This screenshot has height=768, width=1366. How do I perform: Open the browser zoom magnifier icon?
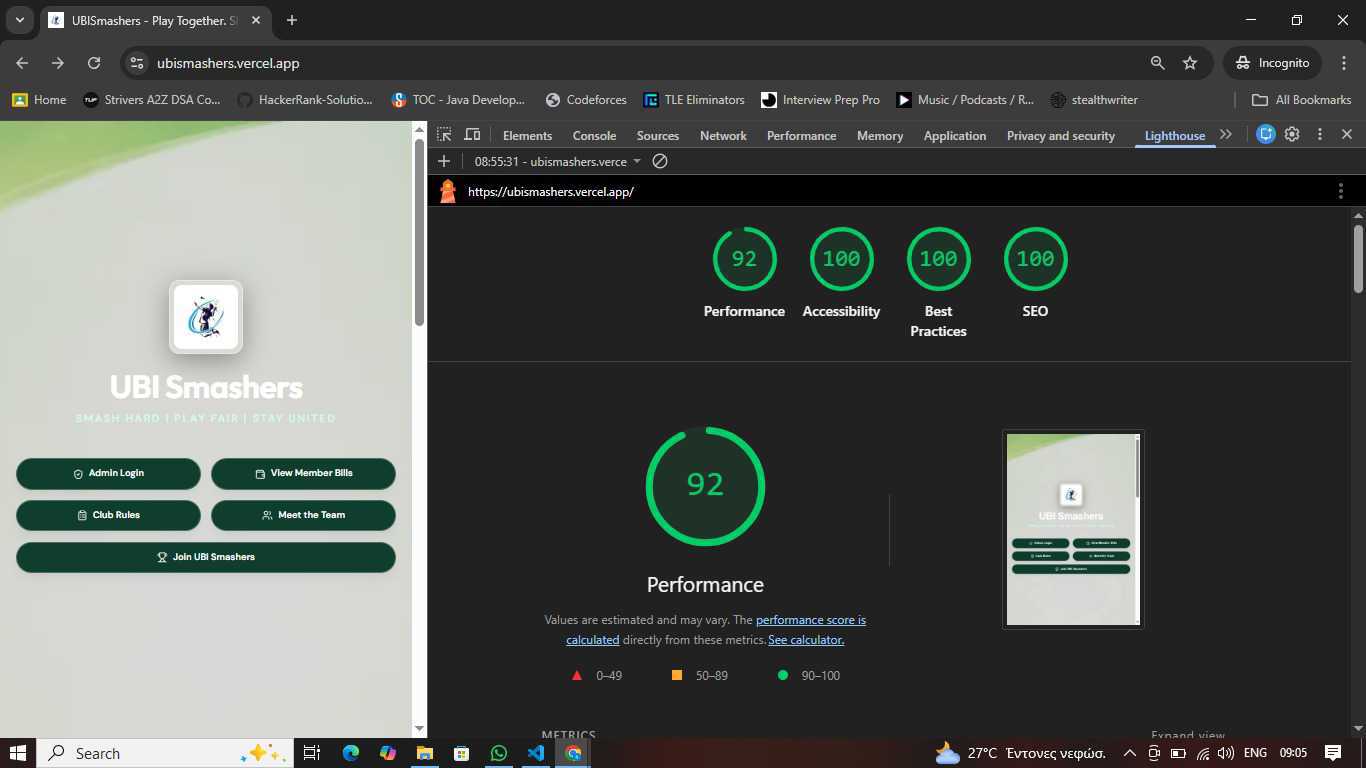pyautogui.click(x=1157, y=63)
